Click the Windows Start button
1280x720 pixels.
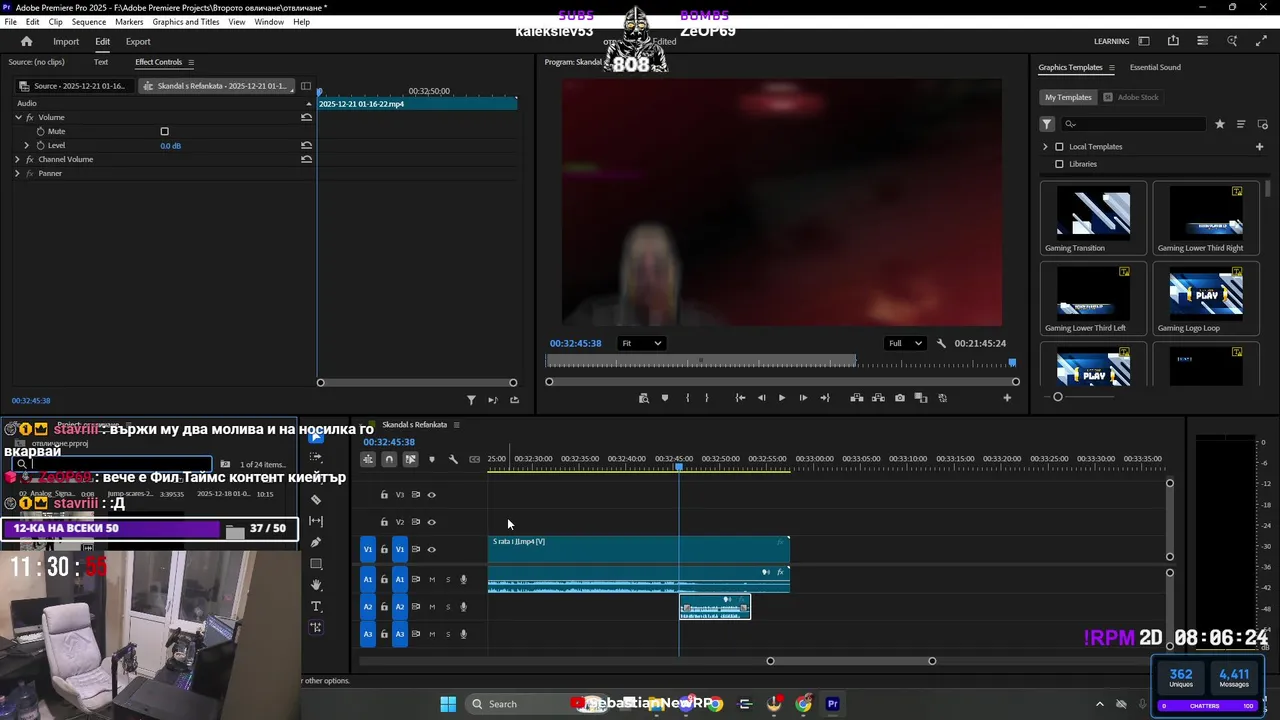pyautogui.click(x=448, y=704)
